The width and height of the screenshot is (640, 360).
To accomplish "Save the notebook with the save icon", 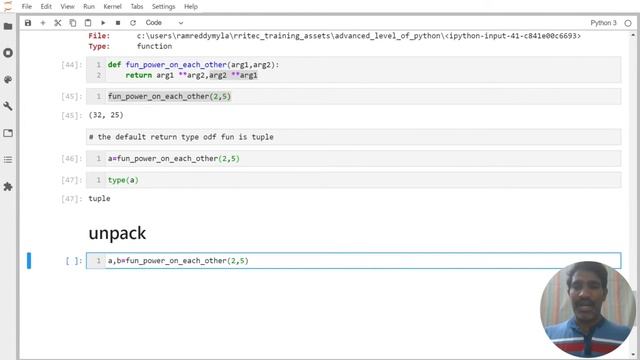I will point(28,23).
